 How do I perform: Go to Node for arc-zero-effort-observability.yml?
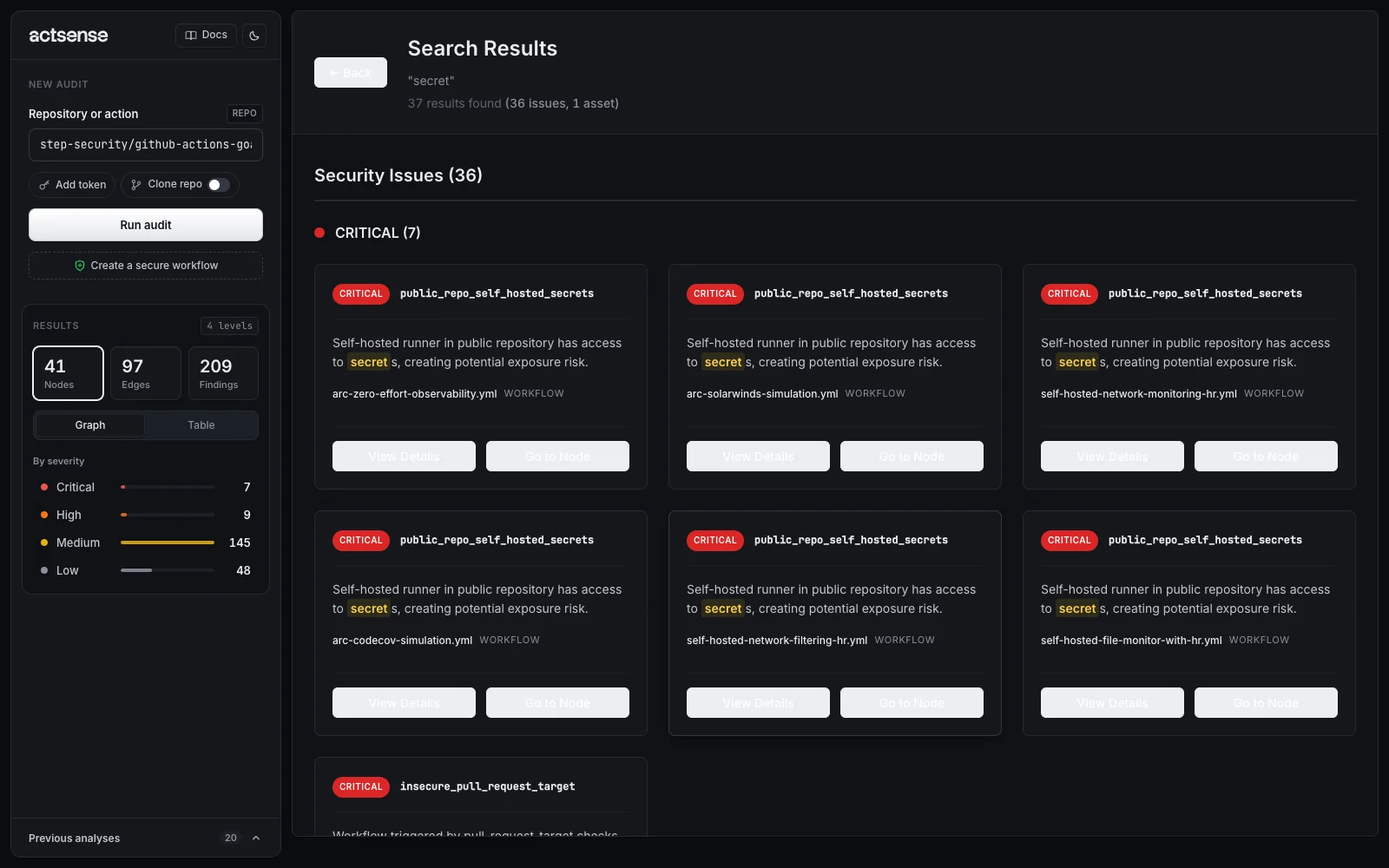(x=557, y=457)
